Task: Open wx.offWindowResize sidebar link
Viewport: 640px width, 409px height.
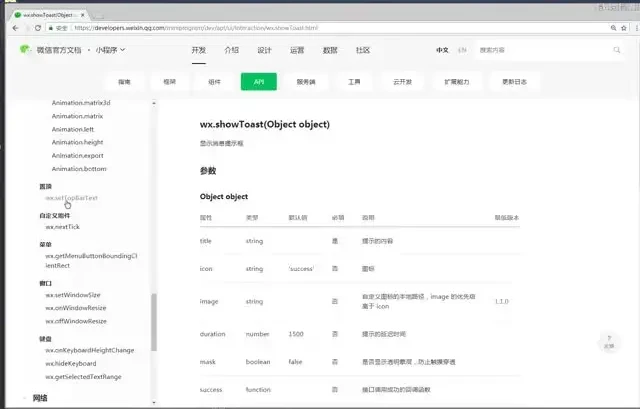Action: click(x=76, y=321)
